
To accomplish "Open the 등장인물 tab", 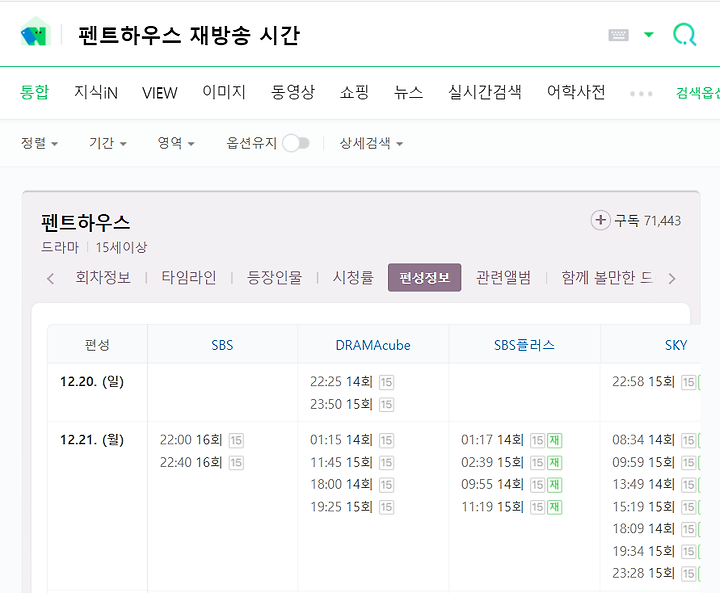I will (275, 277).
